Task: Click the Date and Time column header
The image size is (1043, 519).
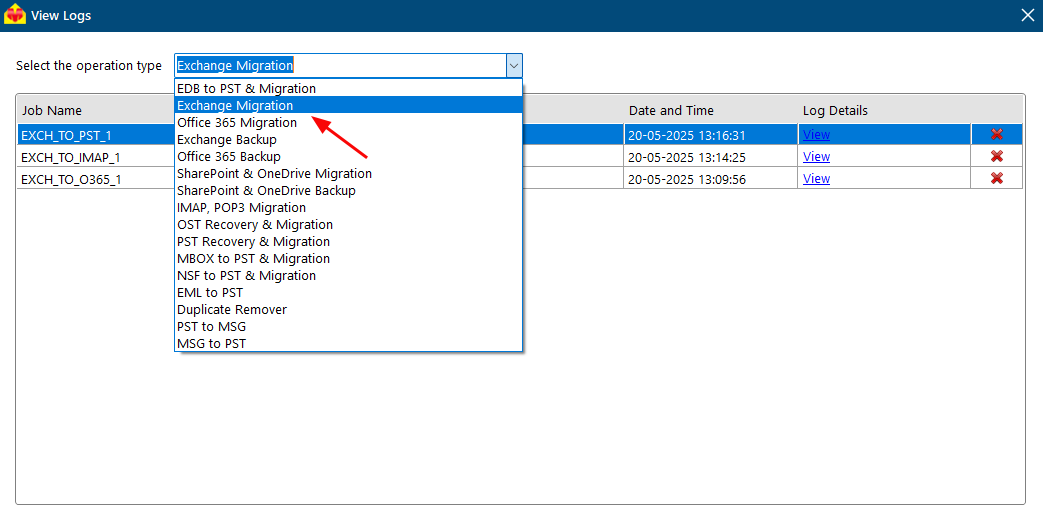Action: [x=671, y=110]
